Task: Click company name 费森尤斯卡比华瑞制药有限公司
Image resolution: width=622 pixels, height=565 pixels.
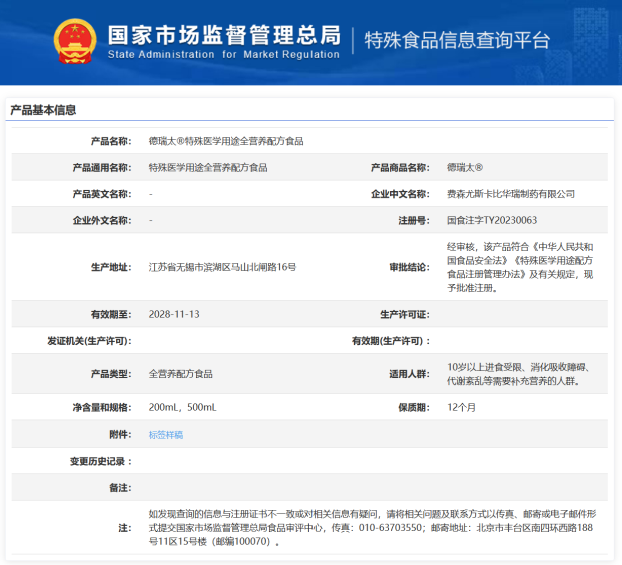Action: click(x=511, y=194)
